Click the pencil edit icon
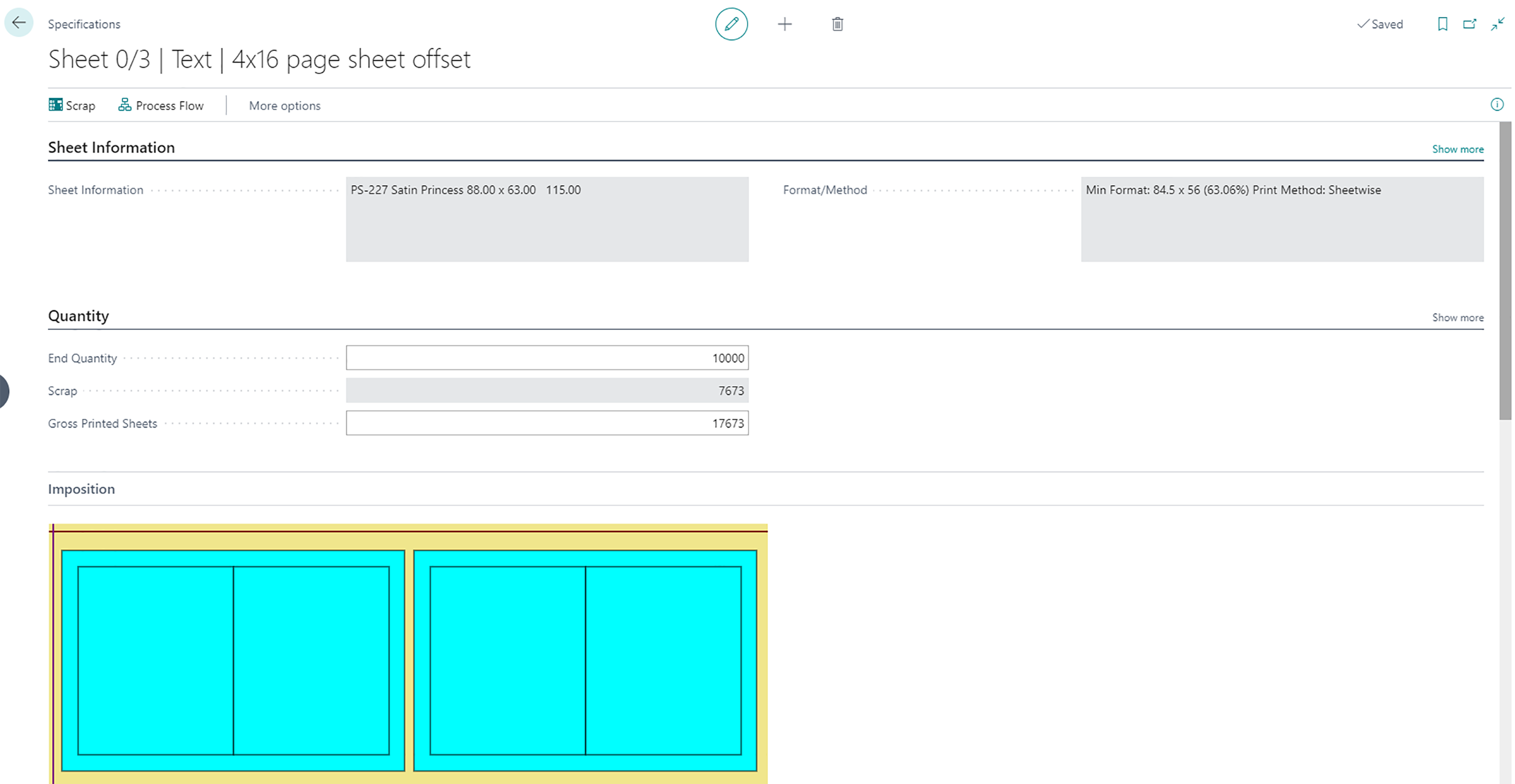Screen dimensions: 1515x784 point(731,24)
